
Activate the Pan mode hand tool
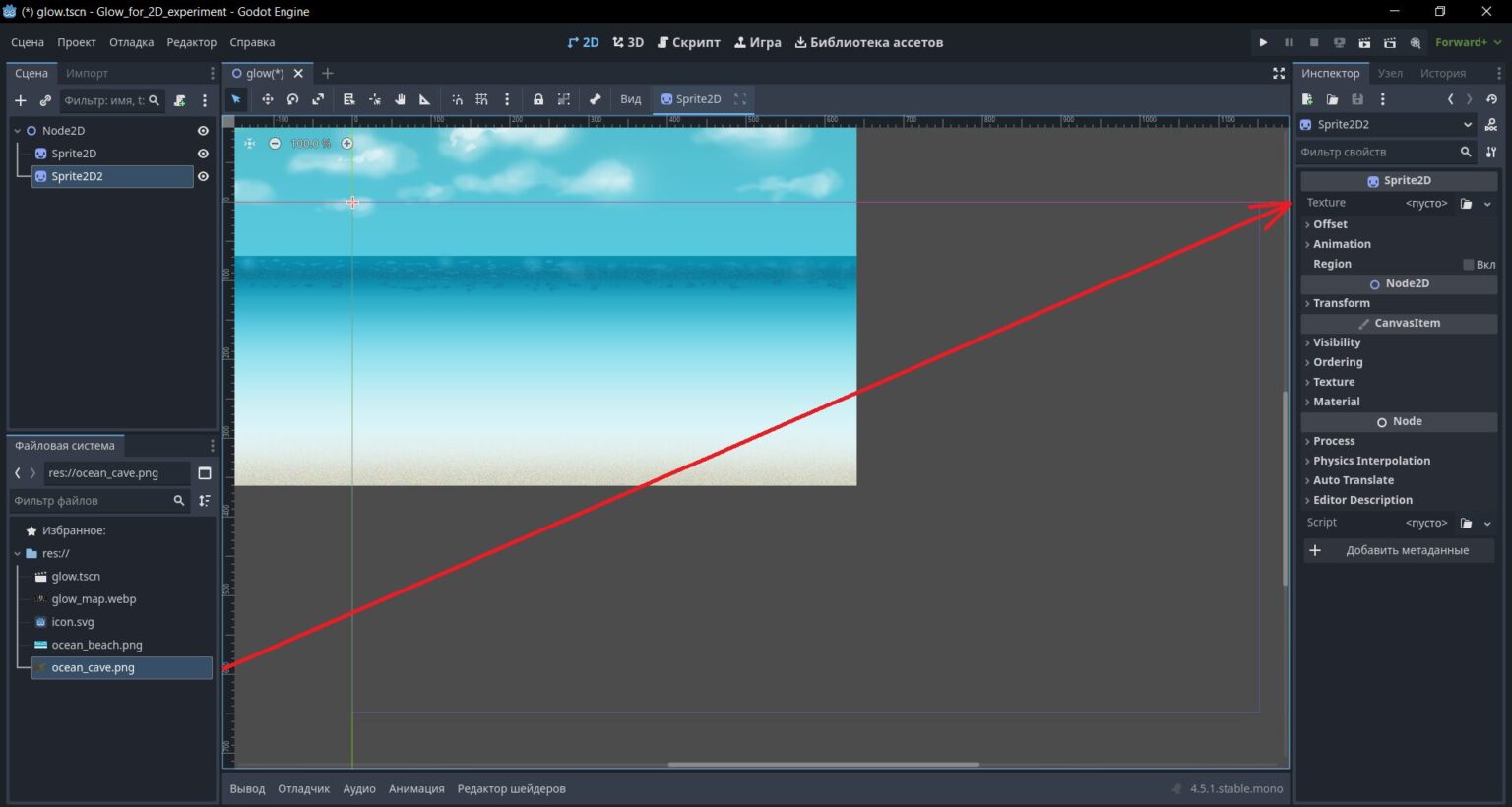pos(400,99)
